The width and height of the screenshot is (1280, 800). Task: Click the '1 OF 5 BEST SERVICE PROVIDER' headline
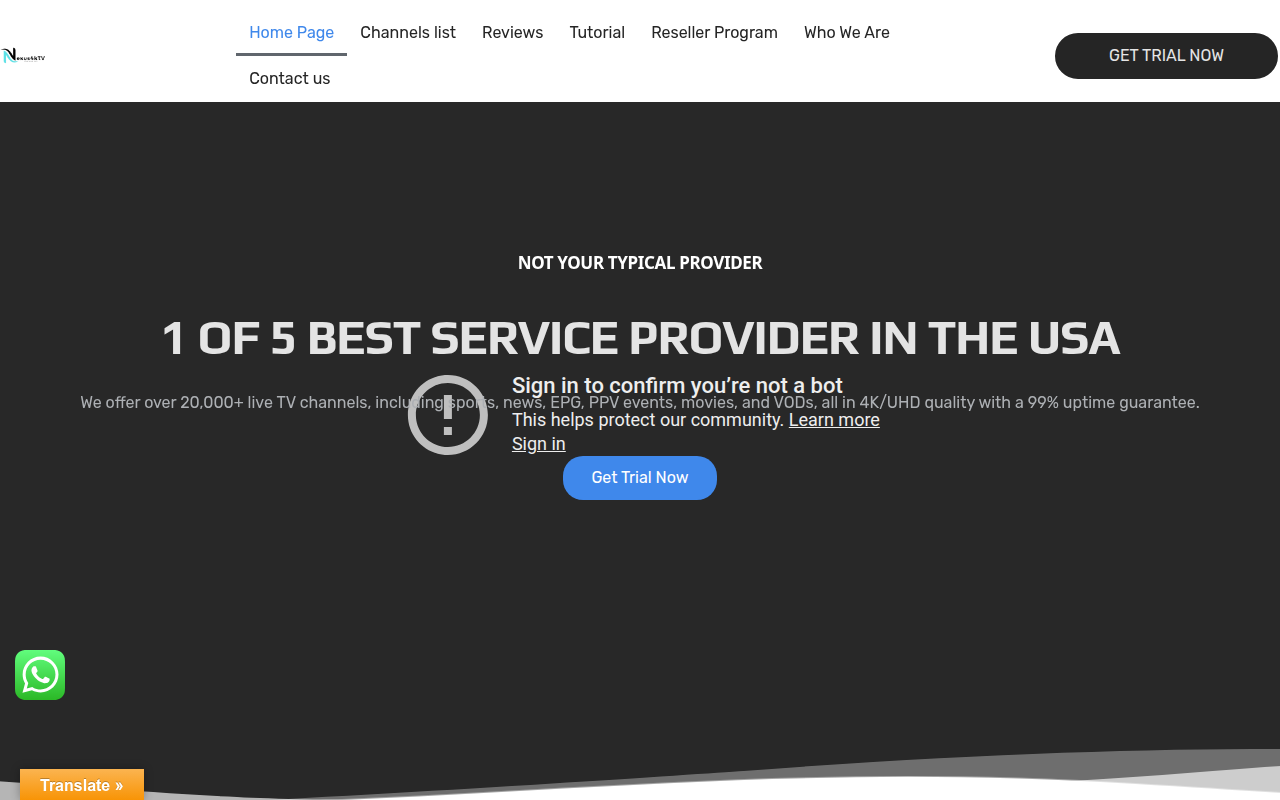tap(640, 338)
